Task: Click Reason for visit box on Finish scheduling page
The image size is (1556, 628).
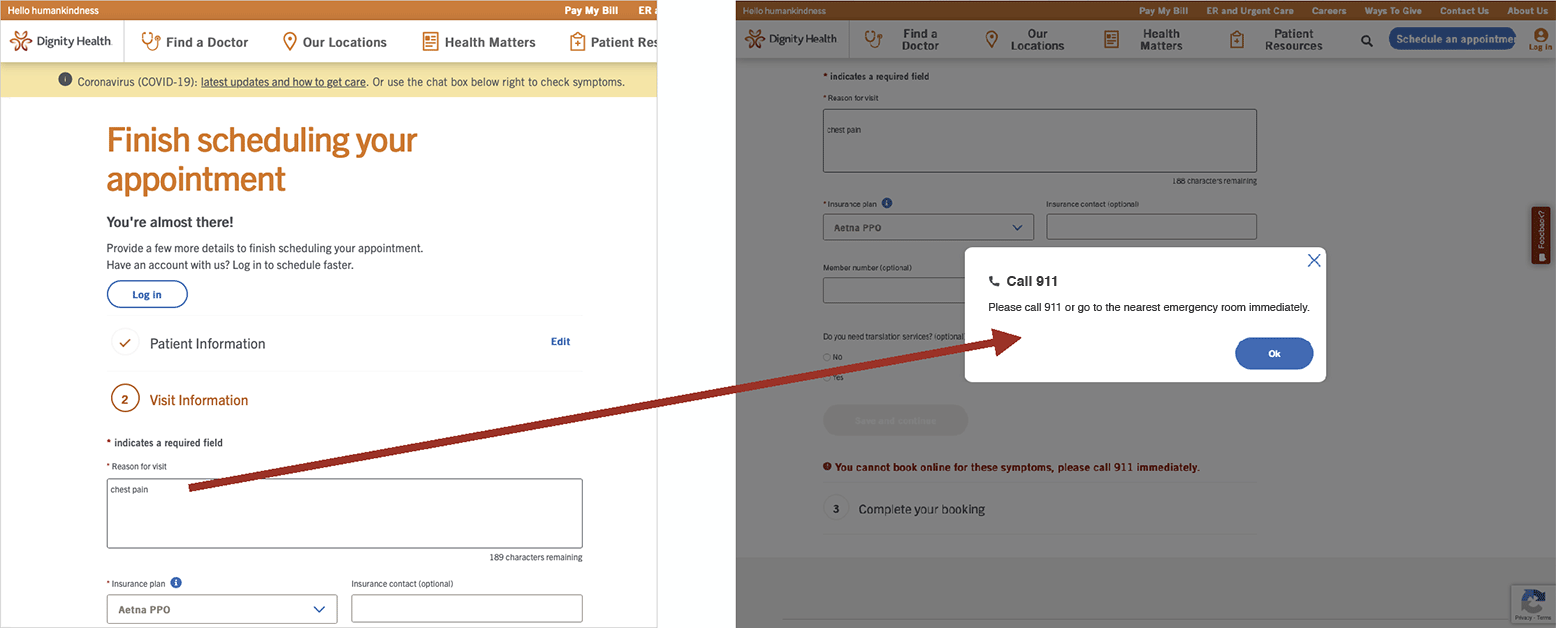Action: pyautogui.click(x=345, y=513)
